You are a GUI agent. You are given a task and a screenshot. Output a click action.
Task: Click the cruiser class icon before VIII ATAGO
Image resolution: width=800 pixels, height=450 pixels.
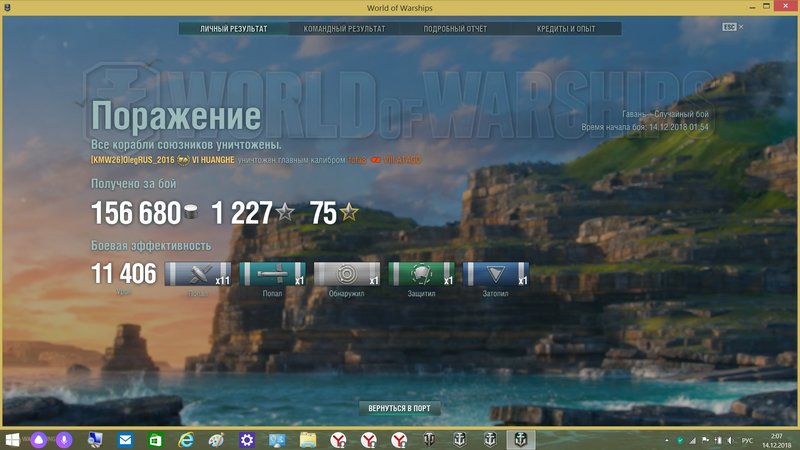[x=376, y=160]
